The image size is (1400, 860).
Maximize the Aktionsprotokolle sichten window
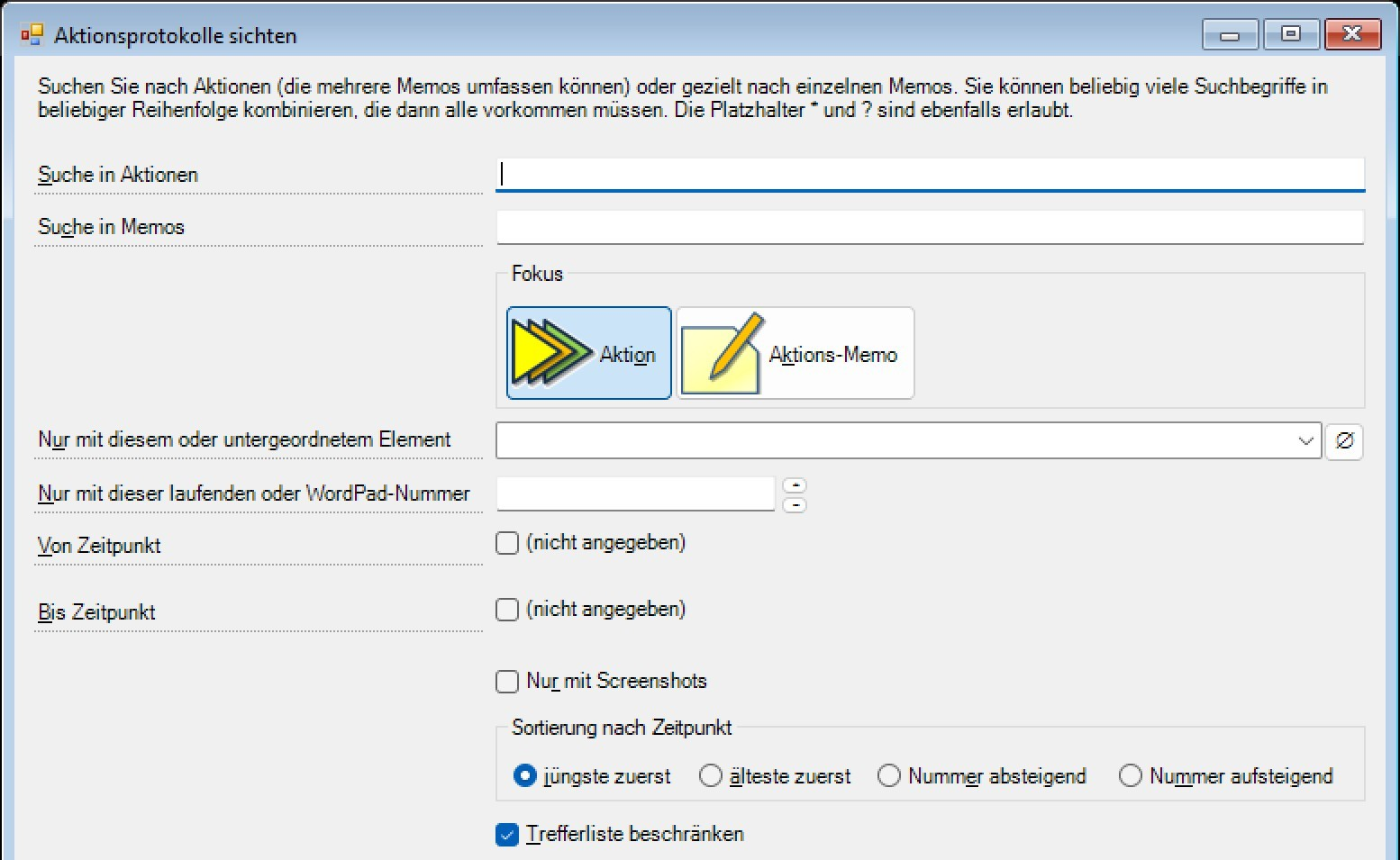tap(1290, 34)
